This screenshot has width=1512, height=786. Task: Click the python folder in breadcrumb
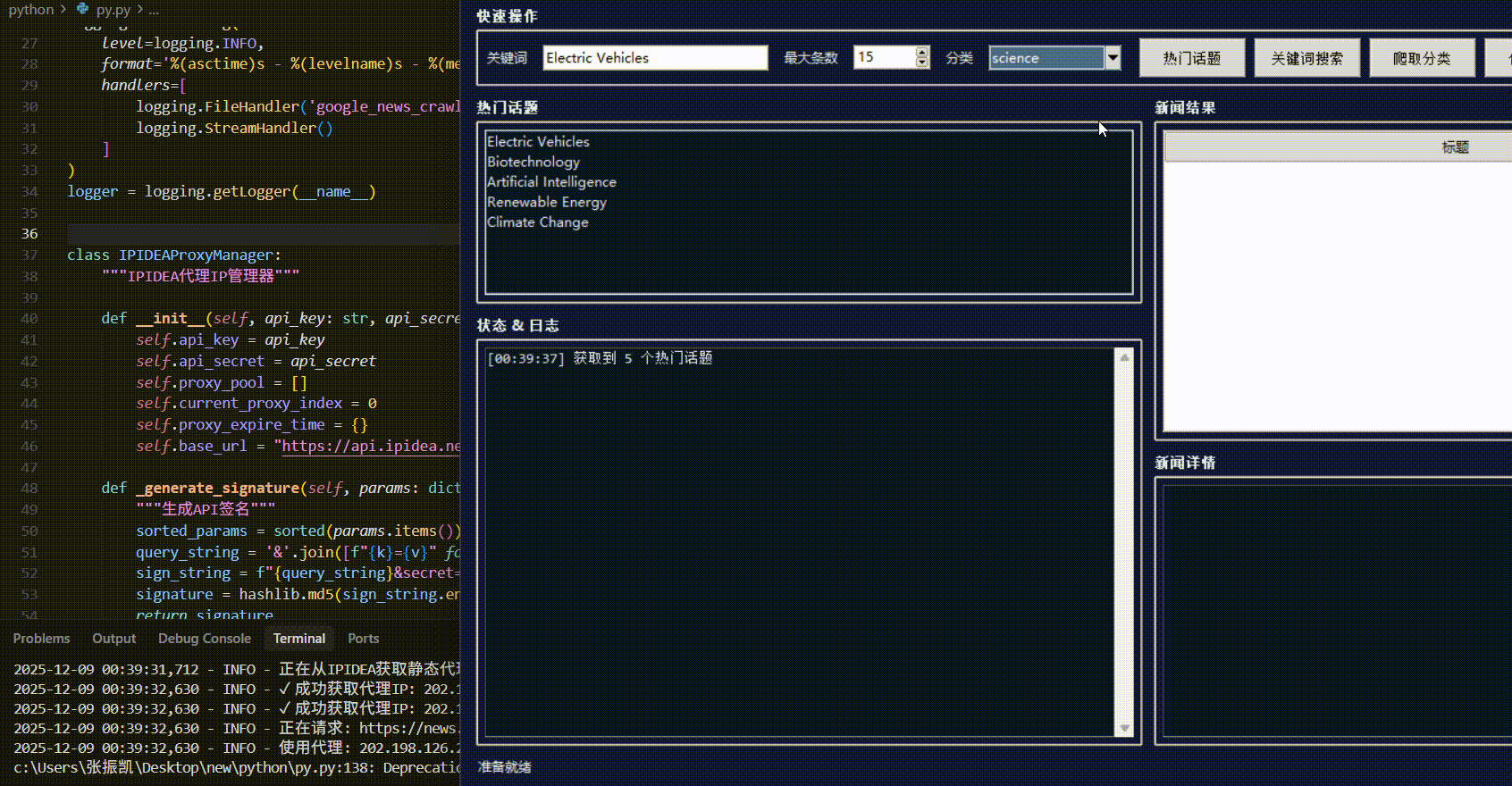coord(31,9)
